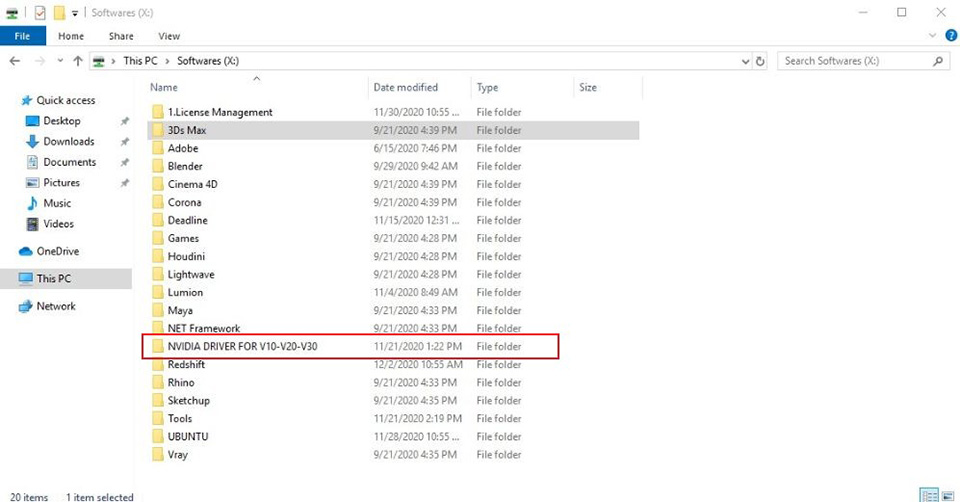Select the Blender folder icon
This screenshot has width=960, height=502.
[158, 166]
